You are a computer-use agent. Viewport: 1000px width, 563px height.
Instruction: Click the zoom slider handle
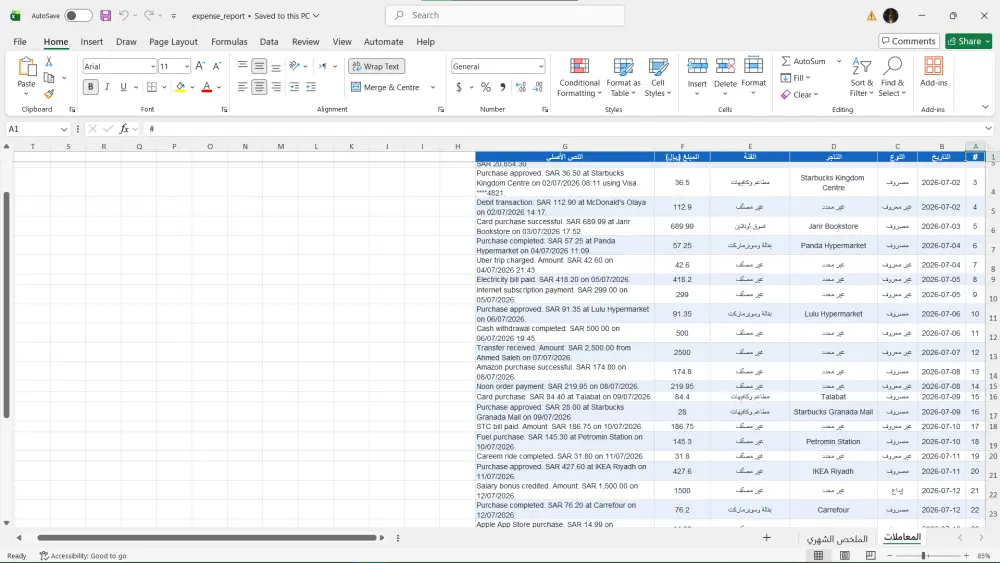[923, 555]
